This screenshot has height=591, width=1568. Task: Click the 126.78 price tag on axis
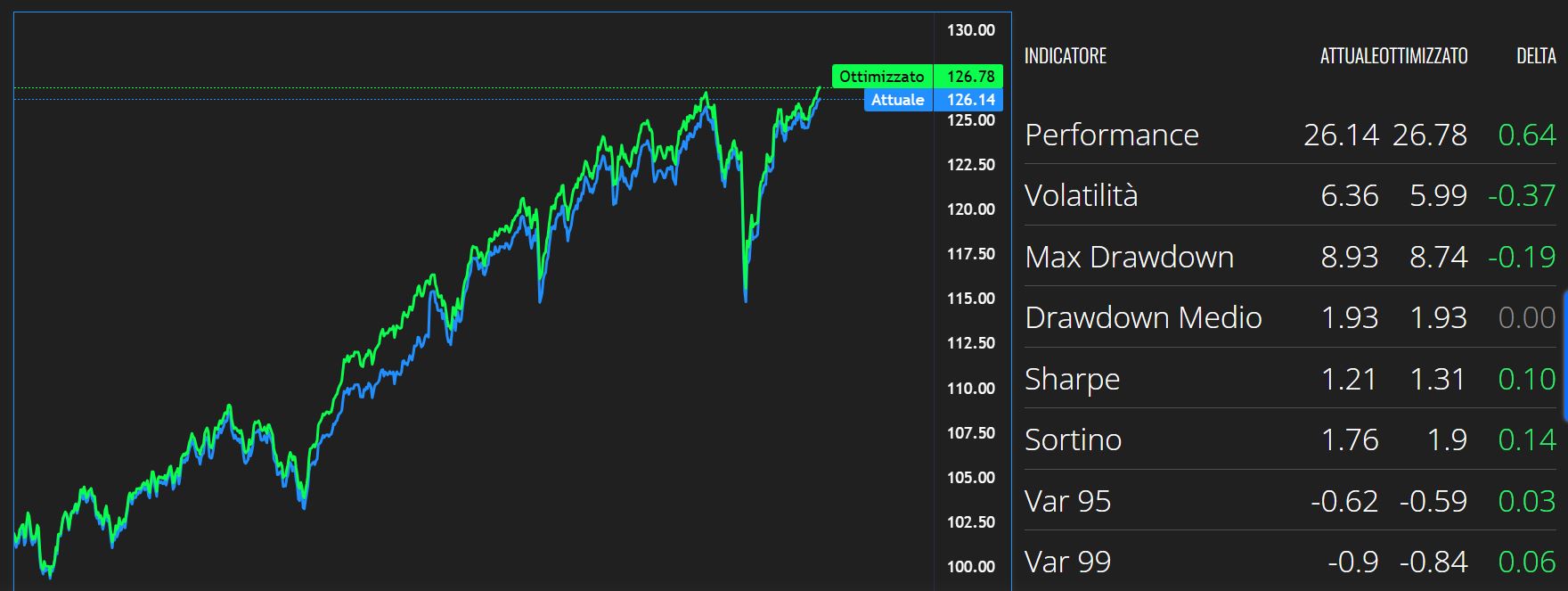(x=969, y=77)
